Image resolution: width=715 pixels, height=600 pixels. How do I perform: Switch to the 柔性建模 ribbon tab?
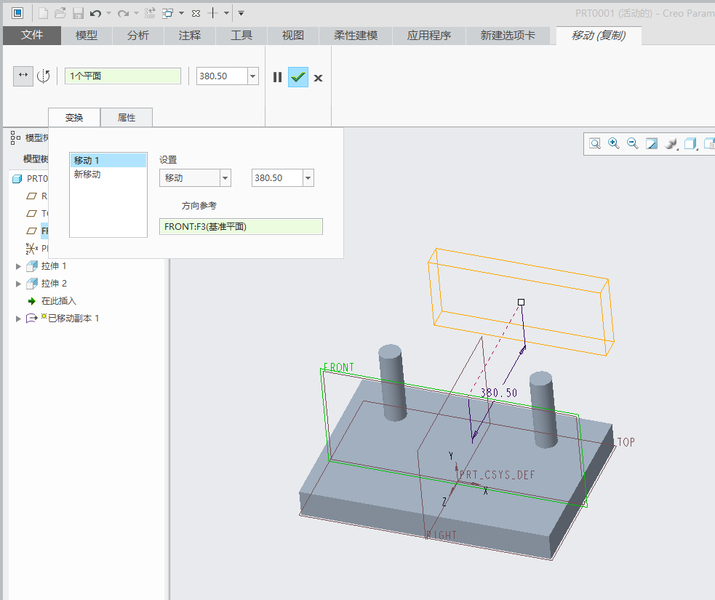pyautogui.click(x=356, y=35)
